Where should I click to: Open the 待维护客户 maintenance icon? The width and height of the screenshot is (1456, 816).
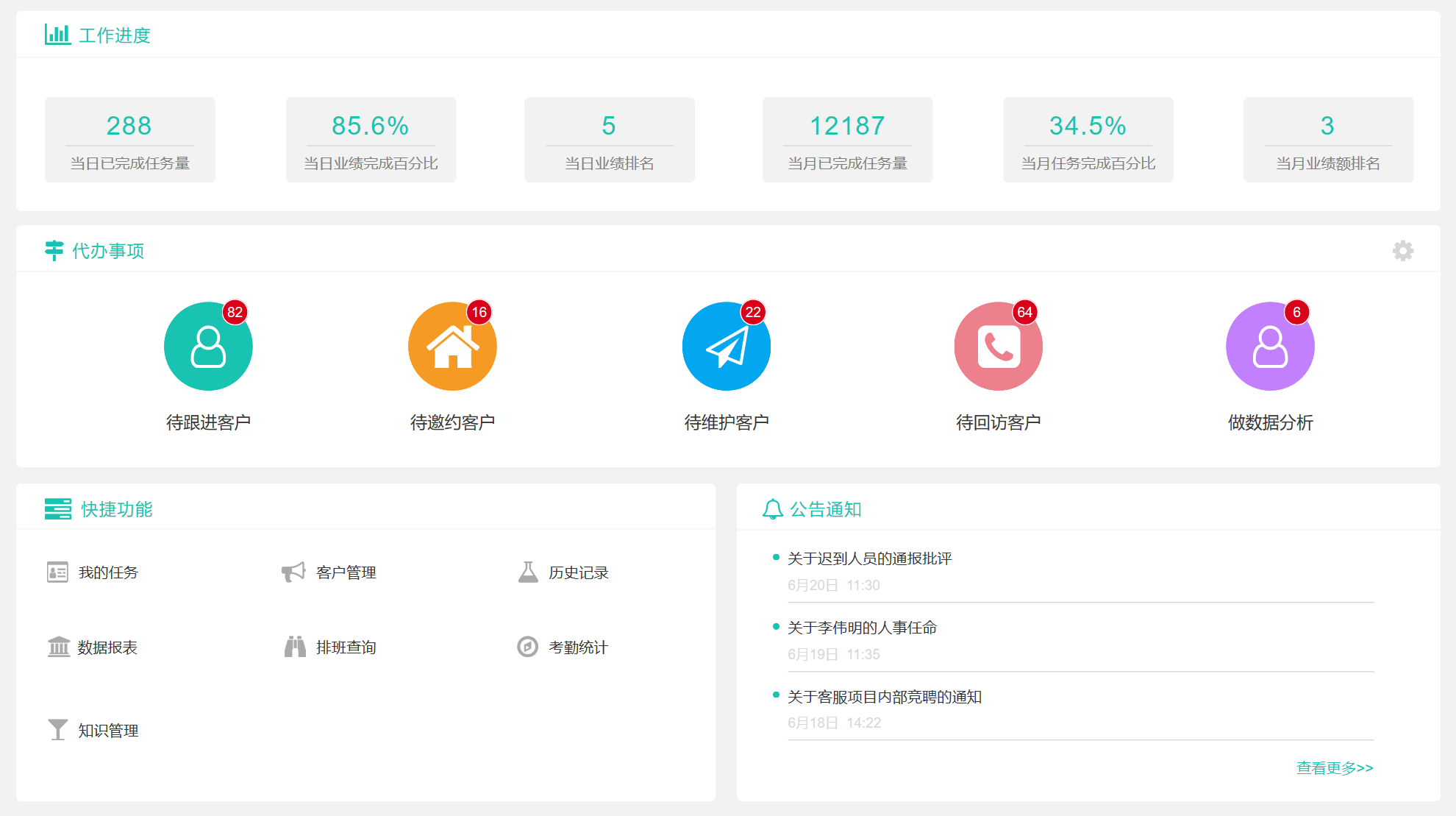coord(726,346)
